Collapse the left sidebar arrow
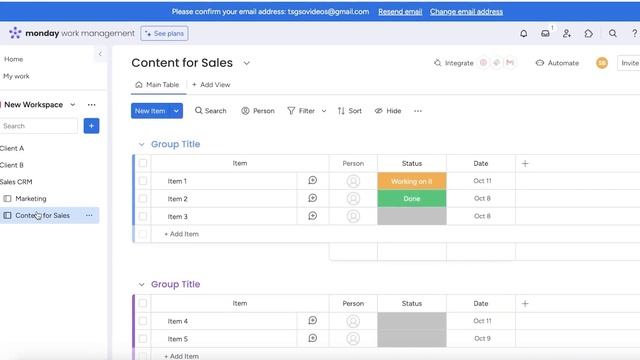The height and width of the screenshot is (360, 640). pyautogui.click(x=100, y=54)
